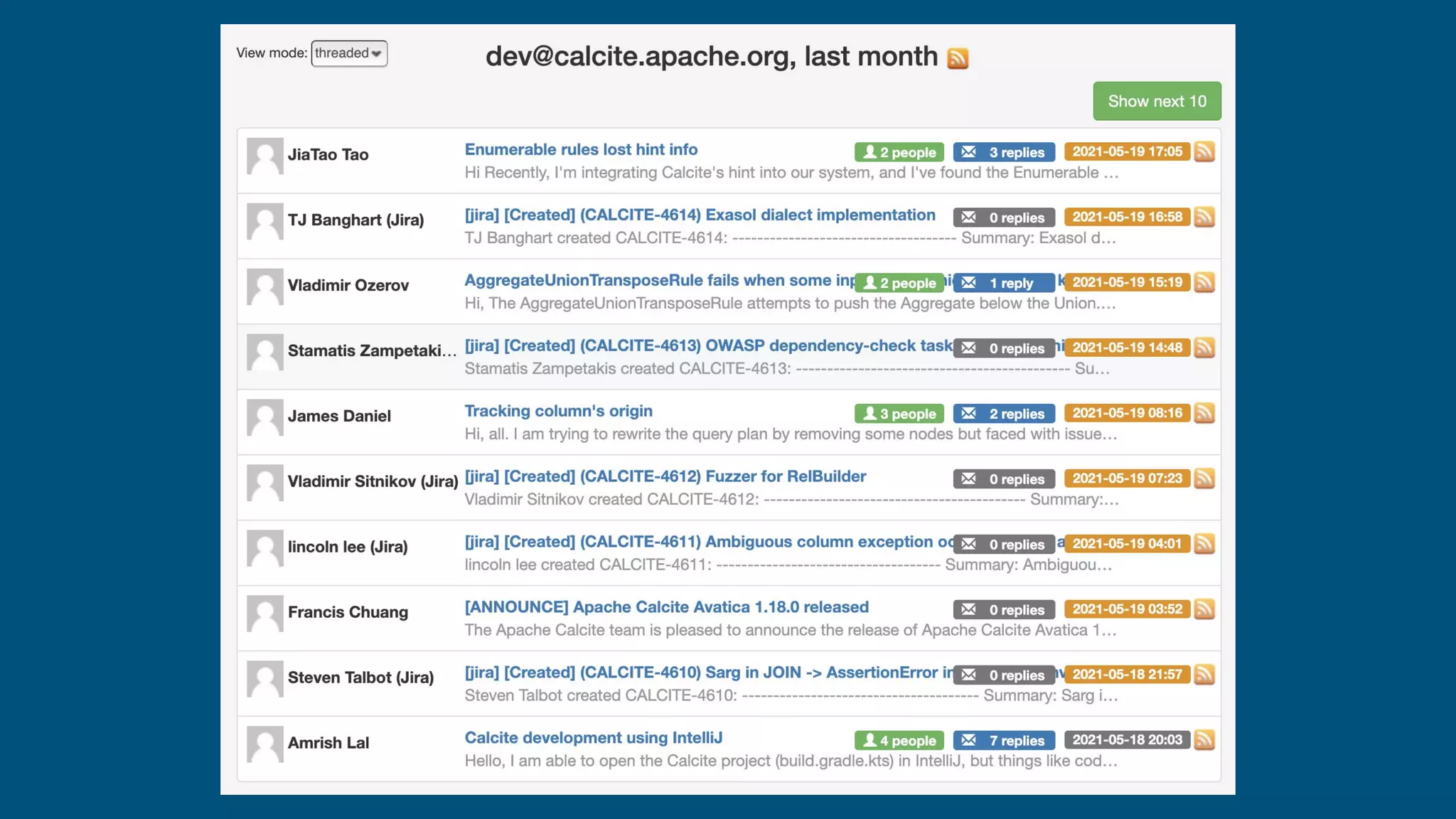1456x819 pixels.
Task: Click RSS feed icon beside page title
Action: 958,58
